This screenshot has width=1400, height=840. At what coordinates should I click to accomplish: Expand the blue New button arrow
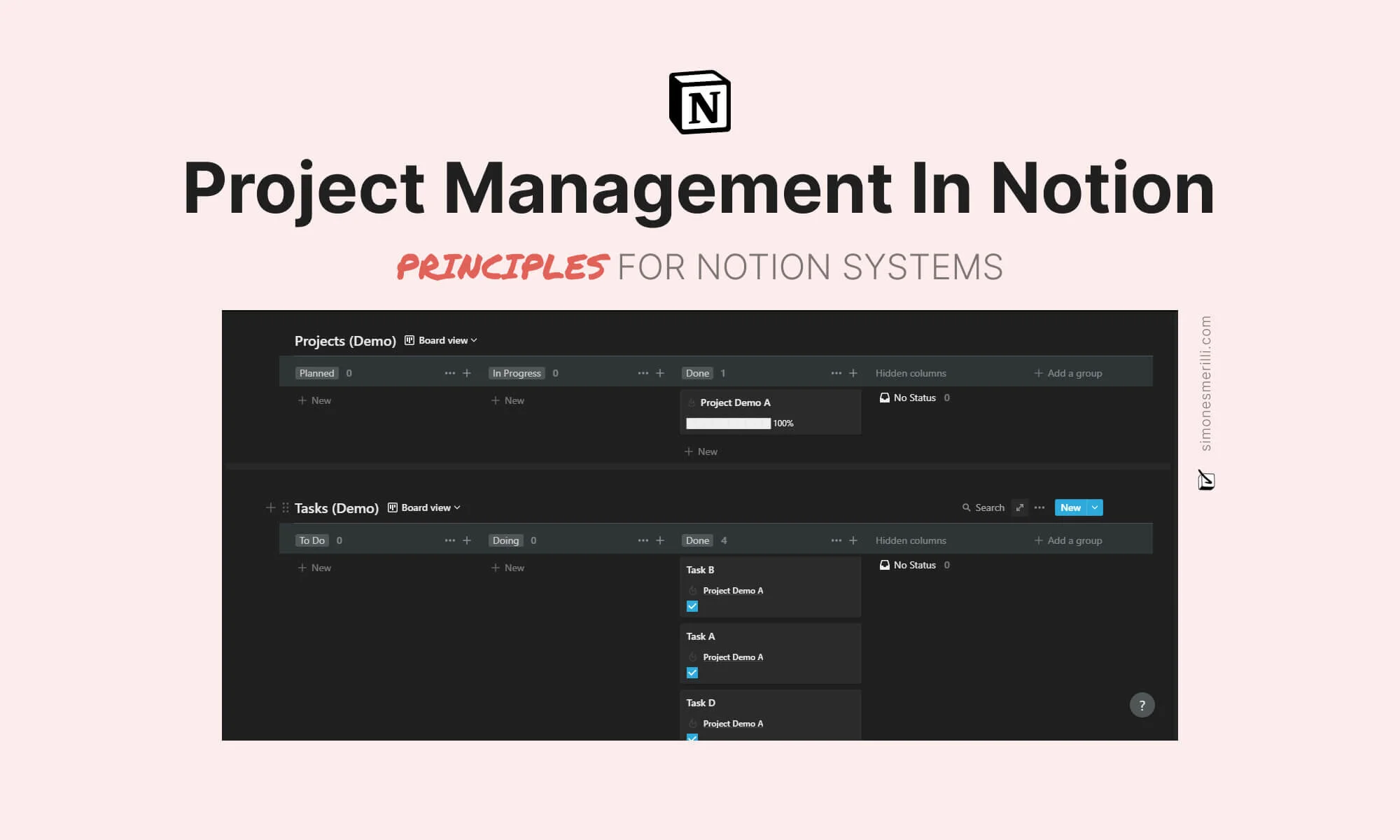(x=1095, y=507)
